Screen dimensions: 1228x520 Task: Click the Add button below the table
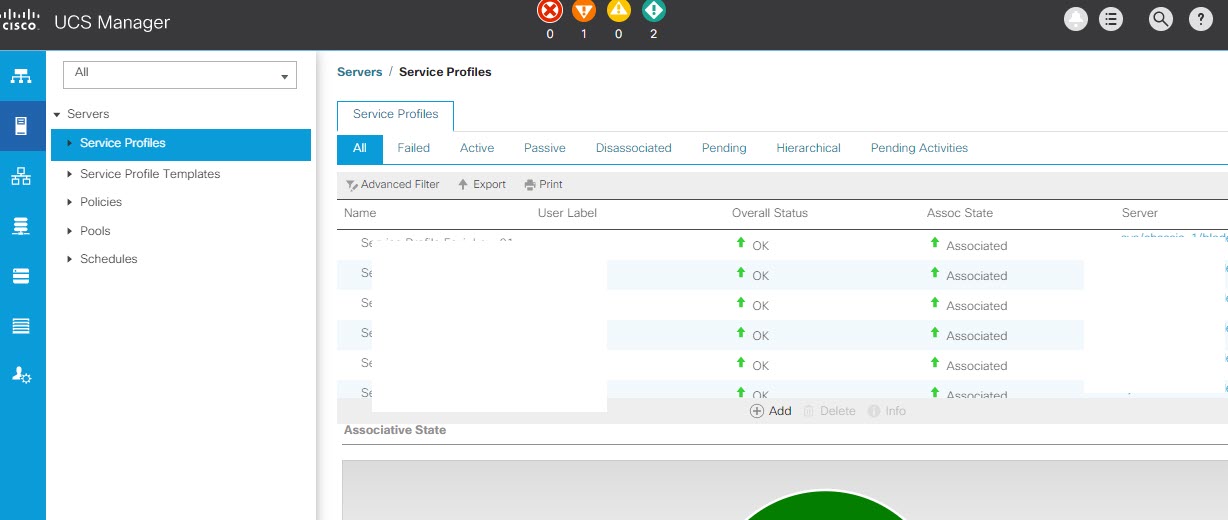[771, 411]
